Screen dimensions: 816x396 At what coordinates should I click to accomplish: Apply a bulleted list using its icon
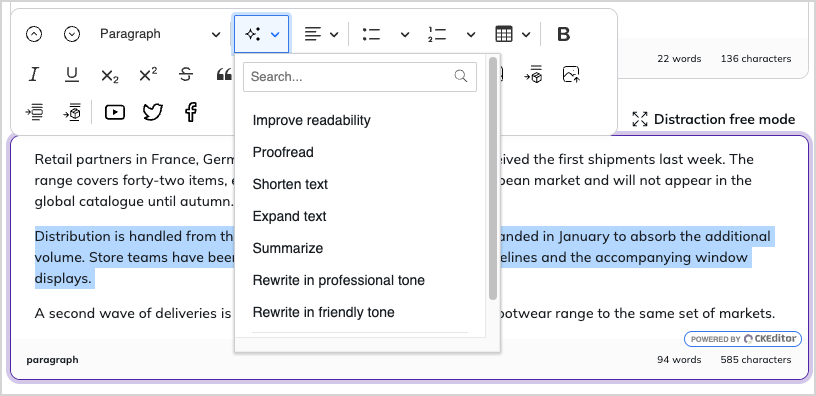[x=371, y=34]
